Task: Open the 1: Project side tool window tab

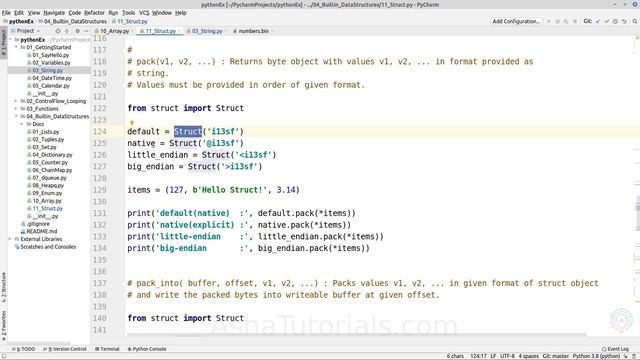Action: point(4,43)
